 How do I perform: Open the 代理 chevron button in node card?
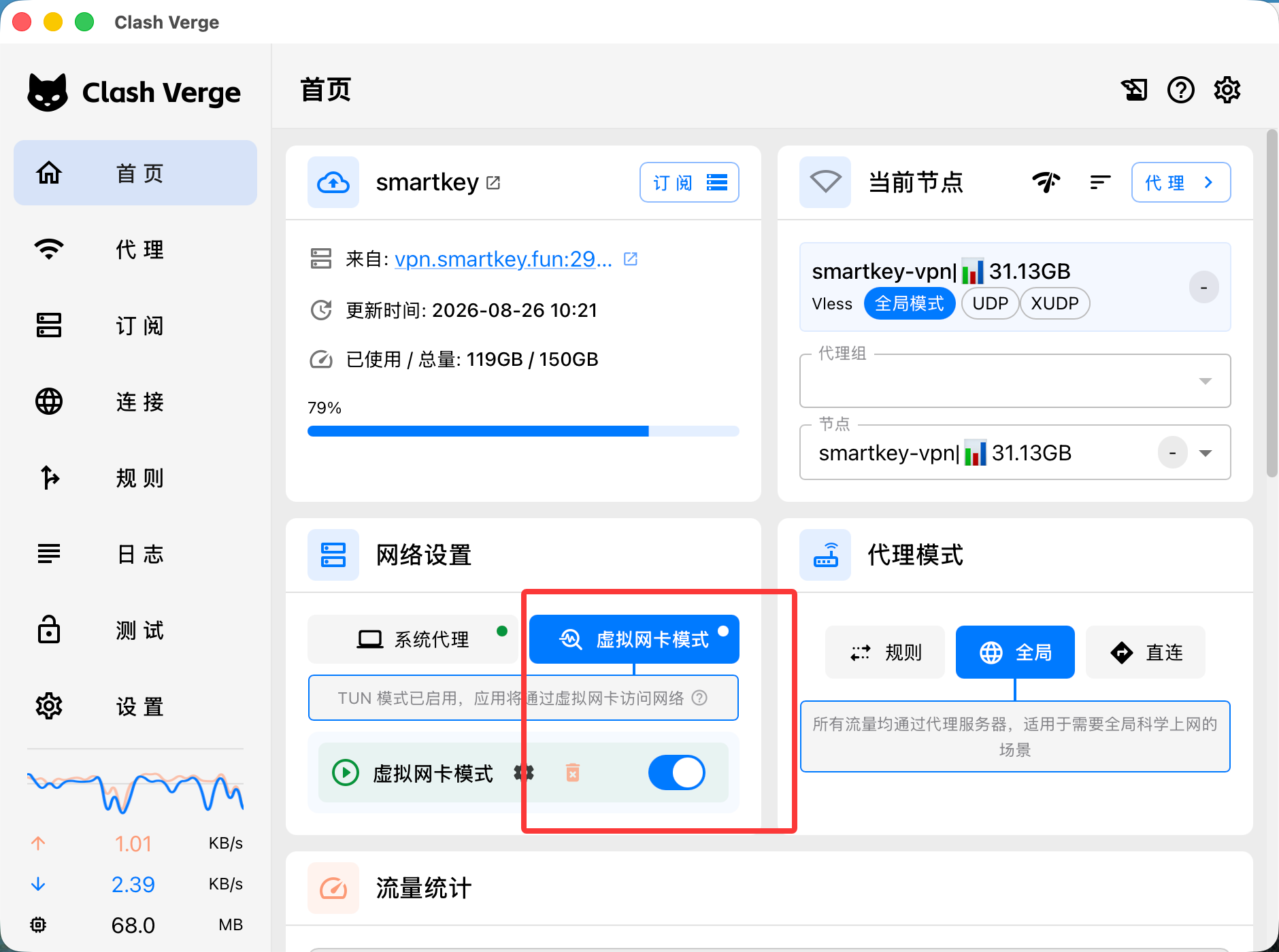click(x=1181, y=182)
